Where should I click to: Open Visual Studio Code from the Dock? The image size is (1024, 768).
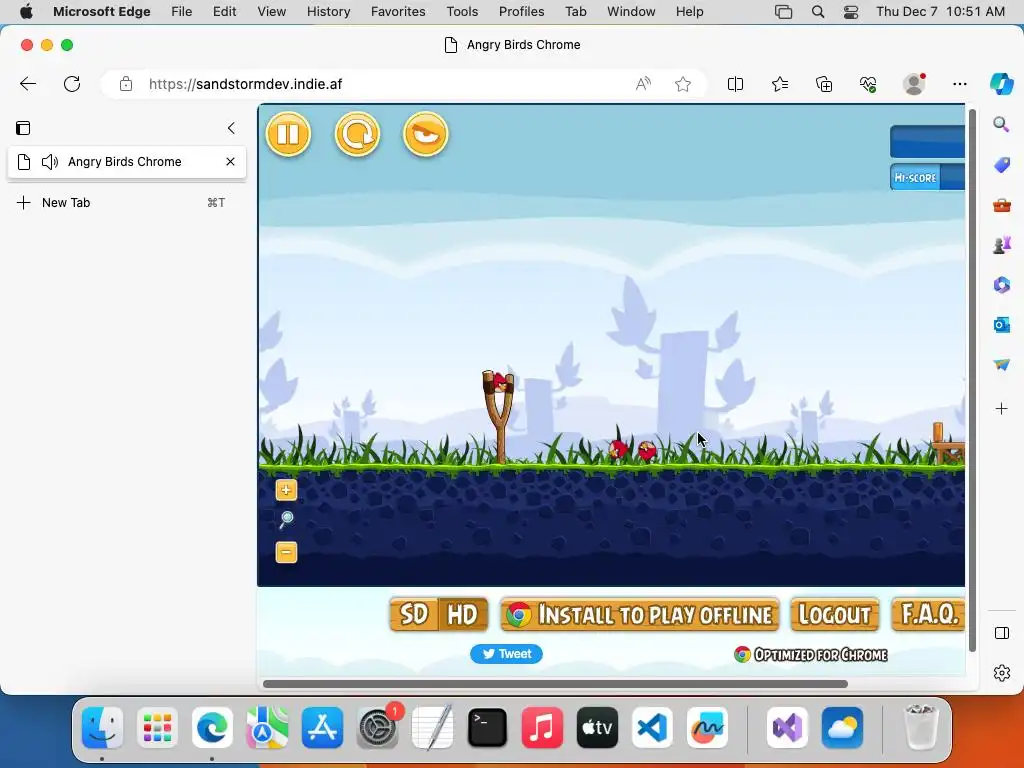click(x=652, y=728)
